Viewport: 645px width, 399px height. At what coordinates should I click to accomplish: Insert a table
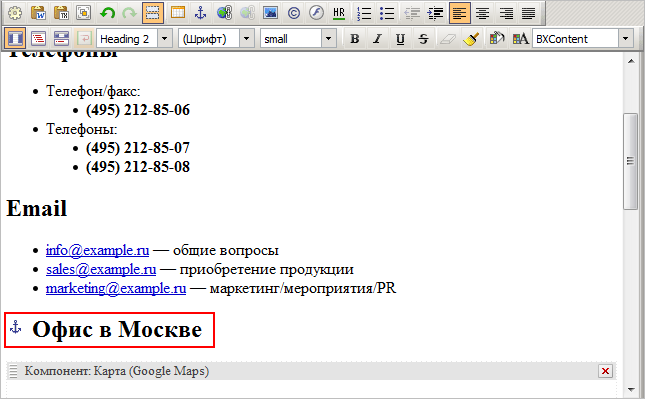(x=178, y=13)
